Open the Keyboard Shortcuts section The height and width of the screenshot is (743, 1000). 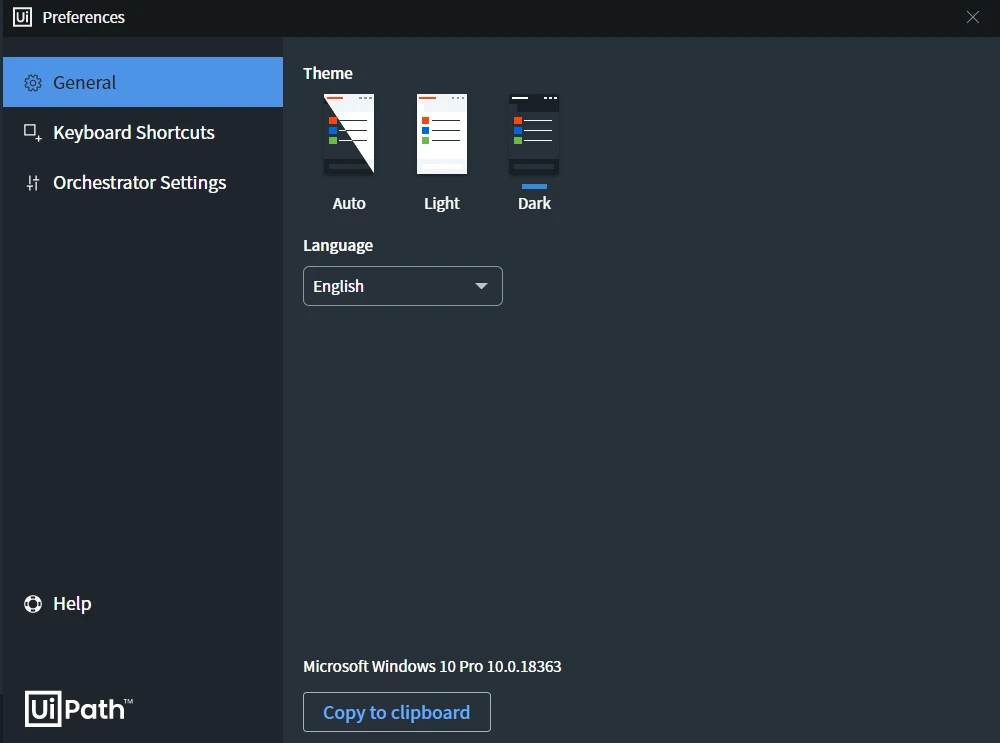point(143,132)
